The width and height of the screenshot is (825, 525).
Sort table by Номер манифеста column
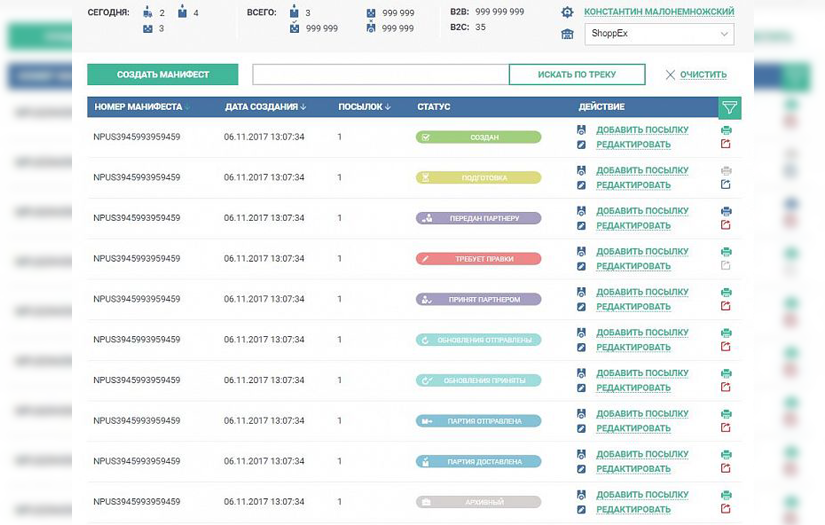tap(142, 107)
